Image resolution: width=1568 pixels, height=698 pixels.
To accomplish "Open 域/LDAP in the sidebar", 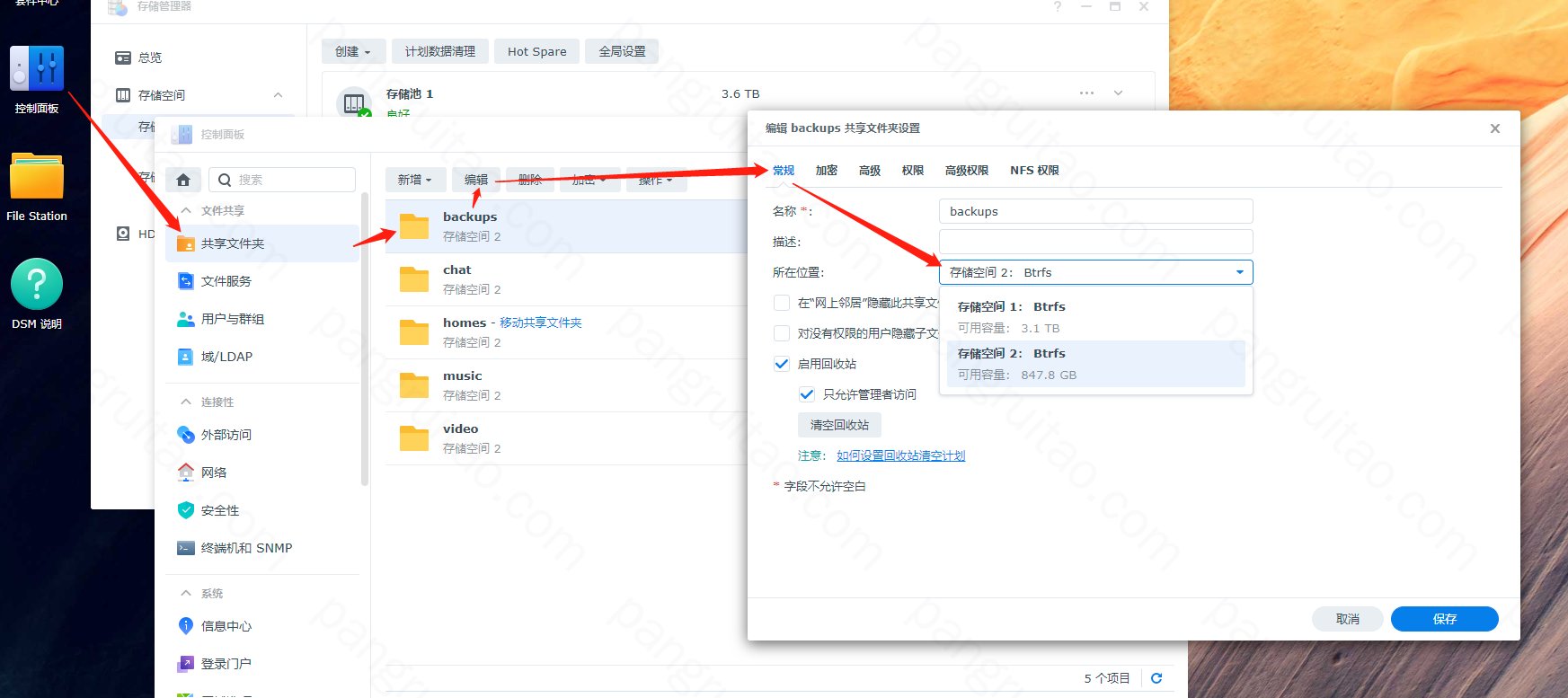I will 262,357.
